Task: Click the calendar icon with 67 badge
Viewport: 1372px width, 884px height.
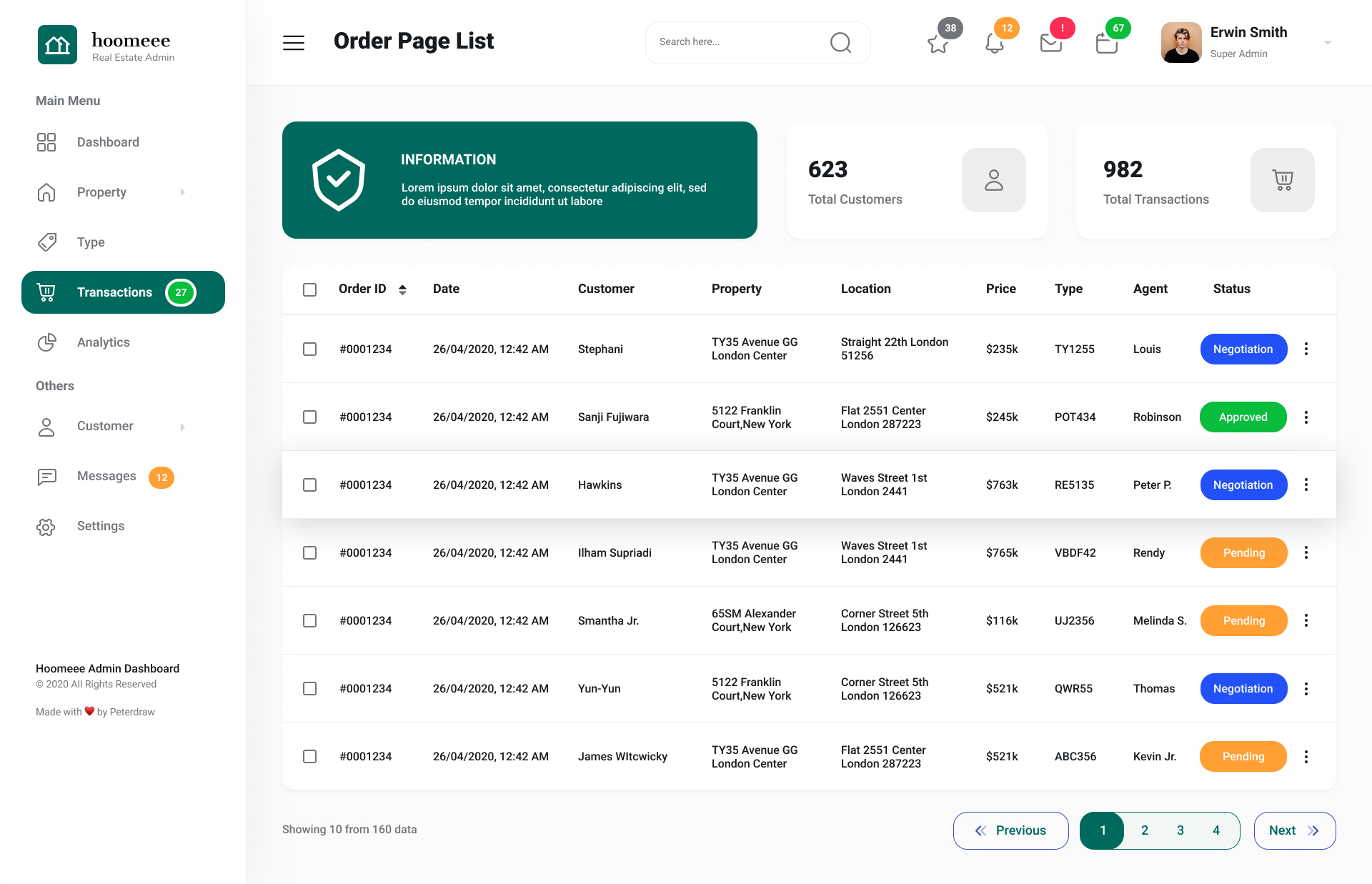Action: [x=1107, y=44]
